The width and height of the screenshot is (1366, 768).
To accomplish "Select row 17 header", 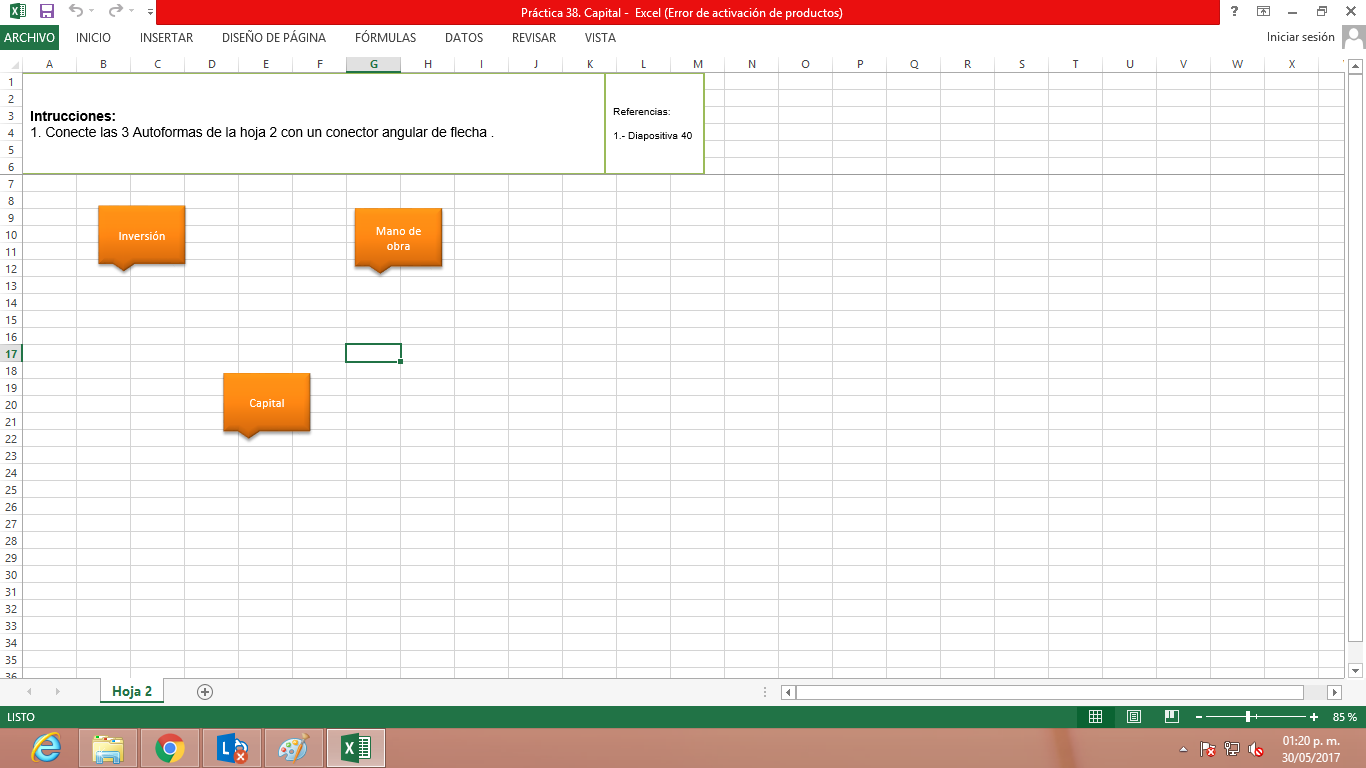I will (11, 354).
